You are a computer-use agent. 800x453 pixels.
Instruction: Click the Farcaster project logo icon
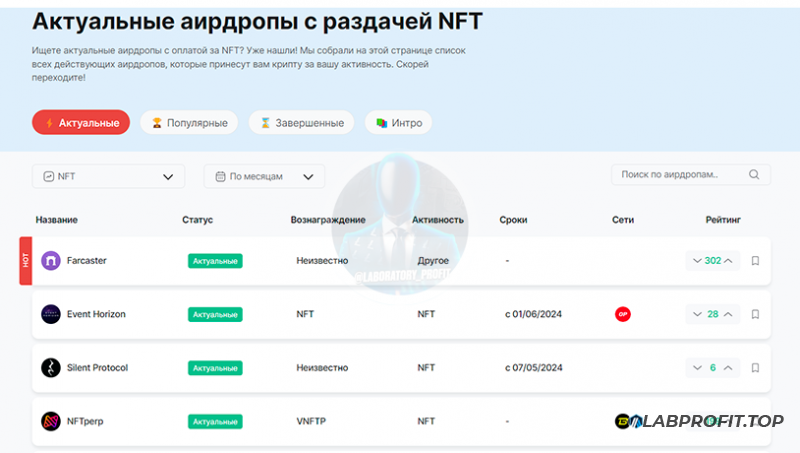point(50,261)
